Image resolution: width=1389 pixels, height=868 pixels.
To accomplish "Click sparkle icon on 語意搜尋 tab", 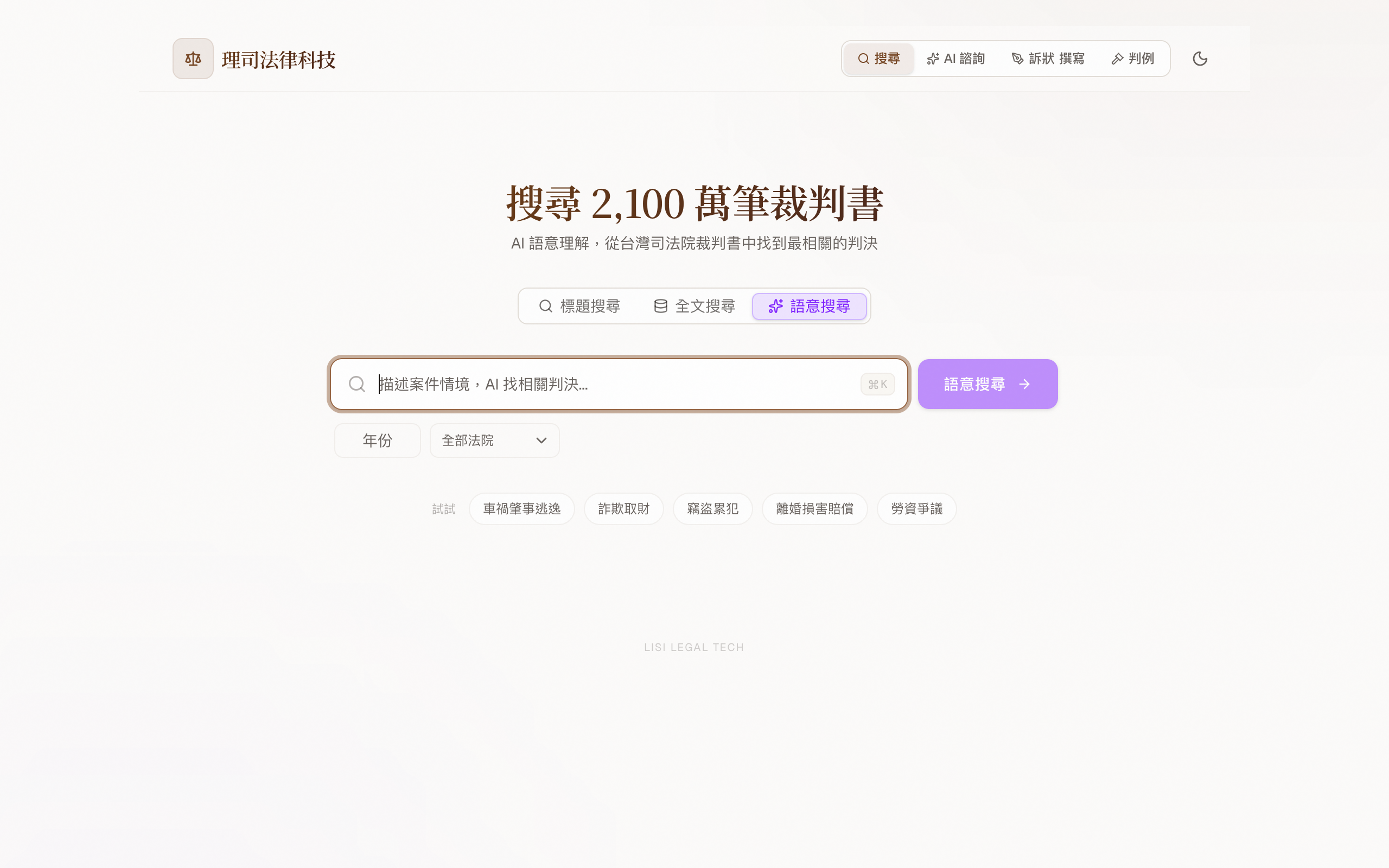I will coord(775,306).
